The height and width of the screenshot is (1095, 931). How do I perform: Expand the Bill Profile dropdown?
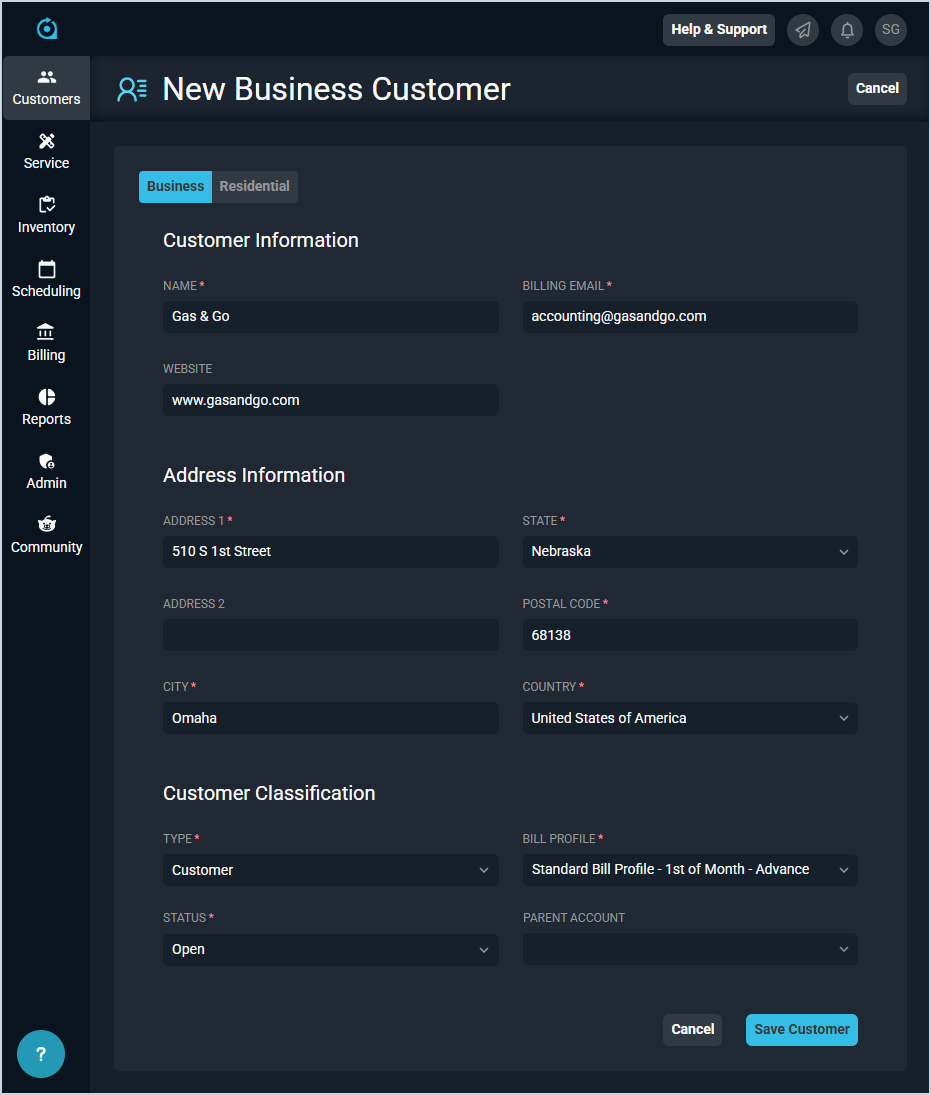[x=690, y=870]
